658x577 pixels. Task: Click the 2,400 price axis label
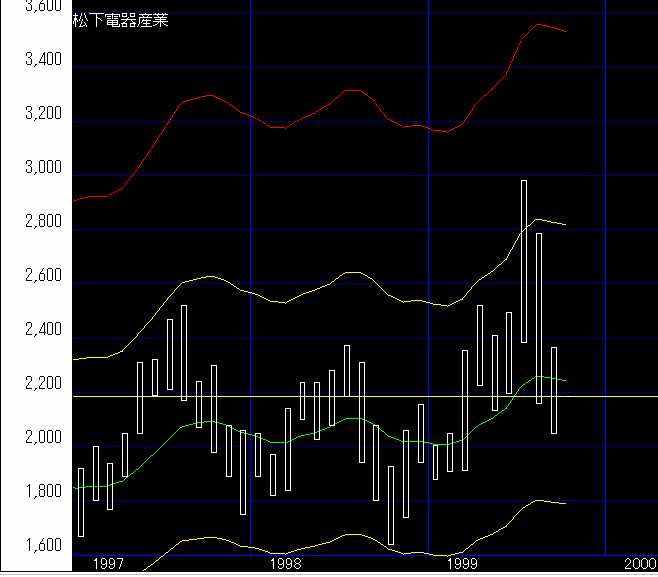(41, 331)
